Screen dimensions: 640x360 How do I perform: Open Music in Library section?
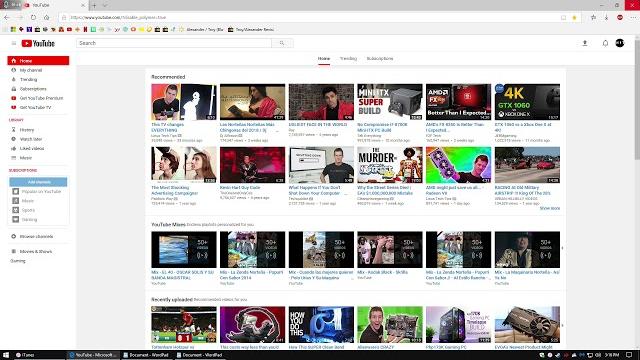coord(25,158)
